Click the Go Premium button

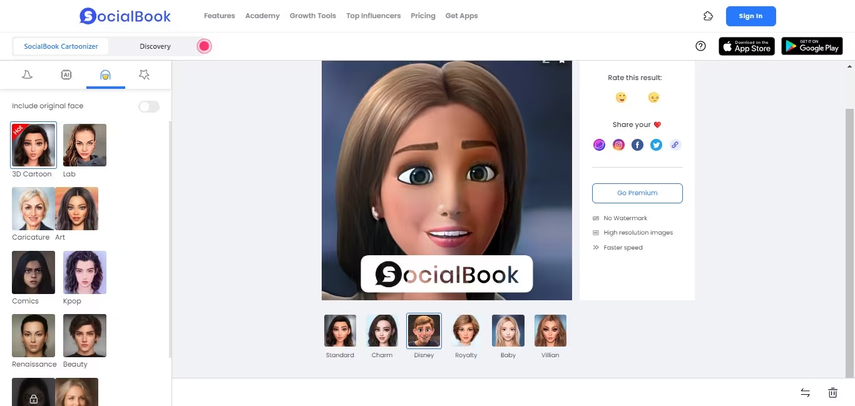637,193
